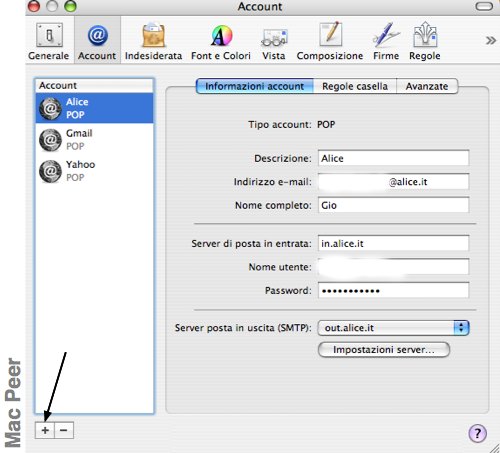Open the Regole rules pane
This screenshot has width=500, height=453.
click(x=425, y=42)
